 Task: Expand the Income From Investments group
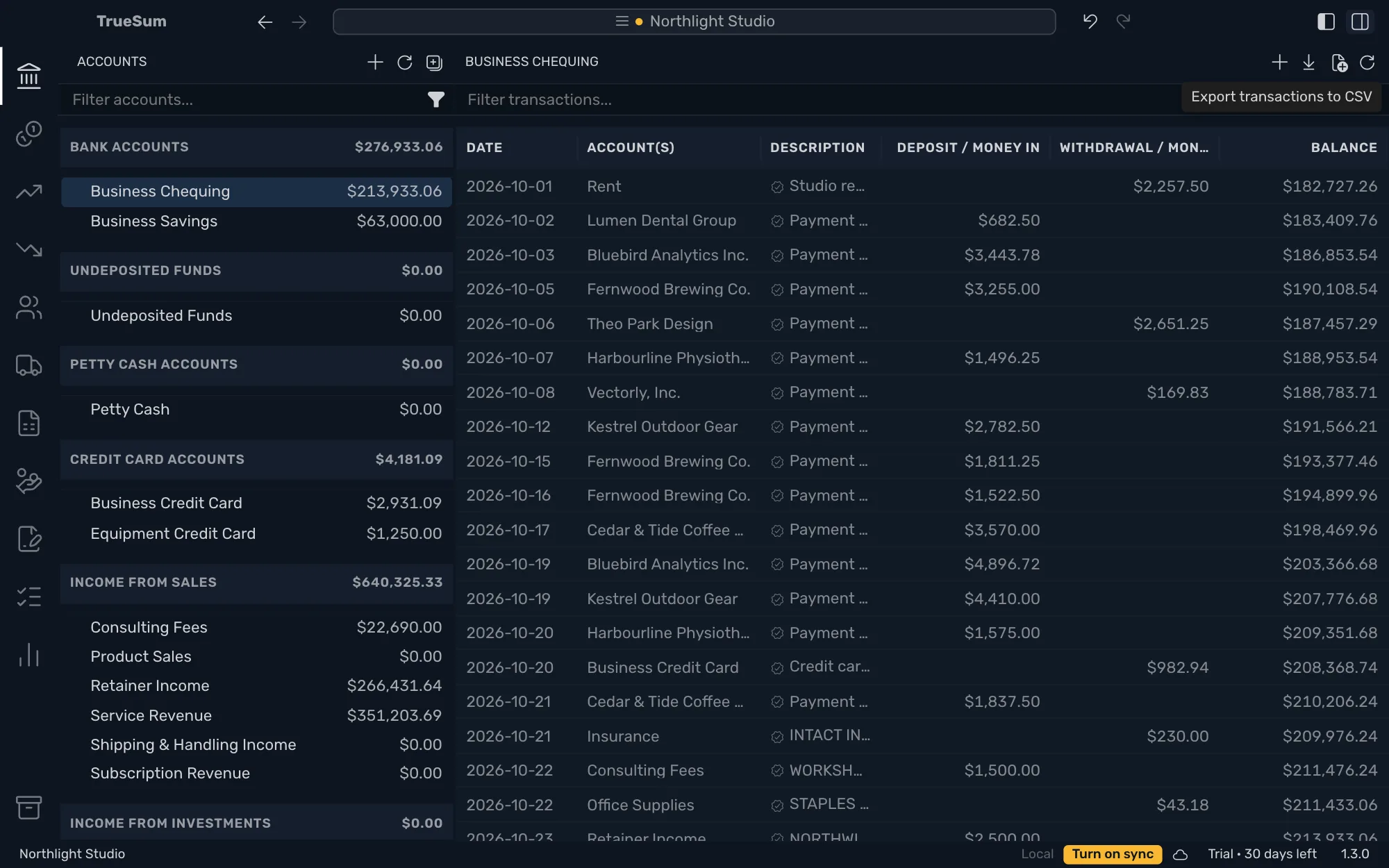click(x=256, y=823)
